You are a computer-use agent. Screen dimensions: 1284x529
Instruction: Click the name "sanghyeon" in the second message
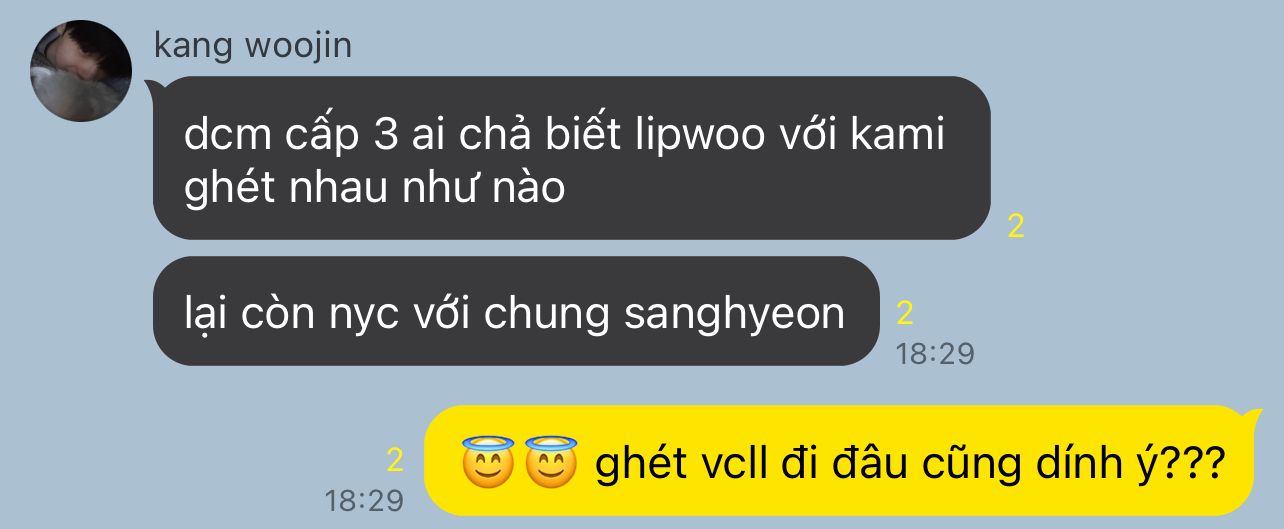click(734, 314)
